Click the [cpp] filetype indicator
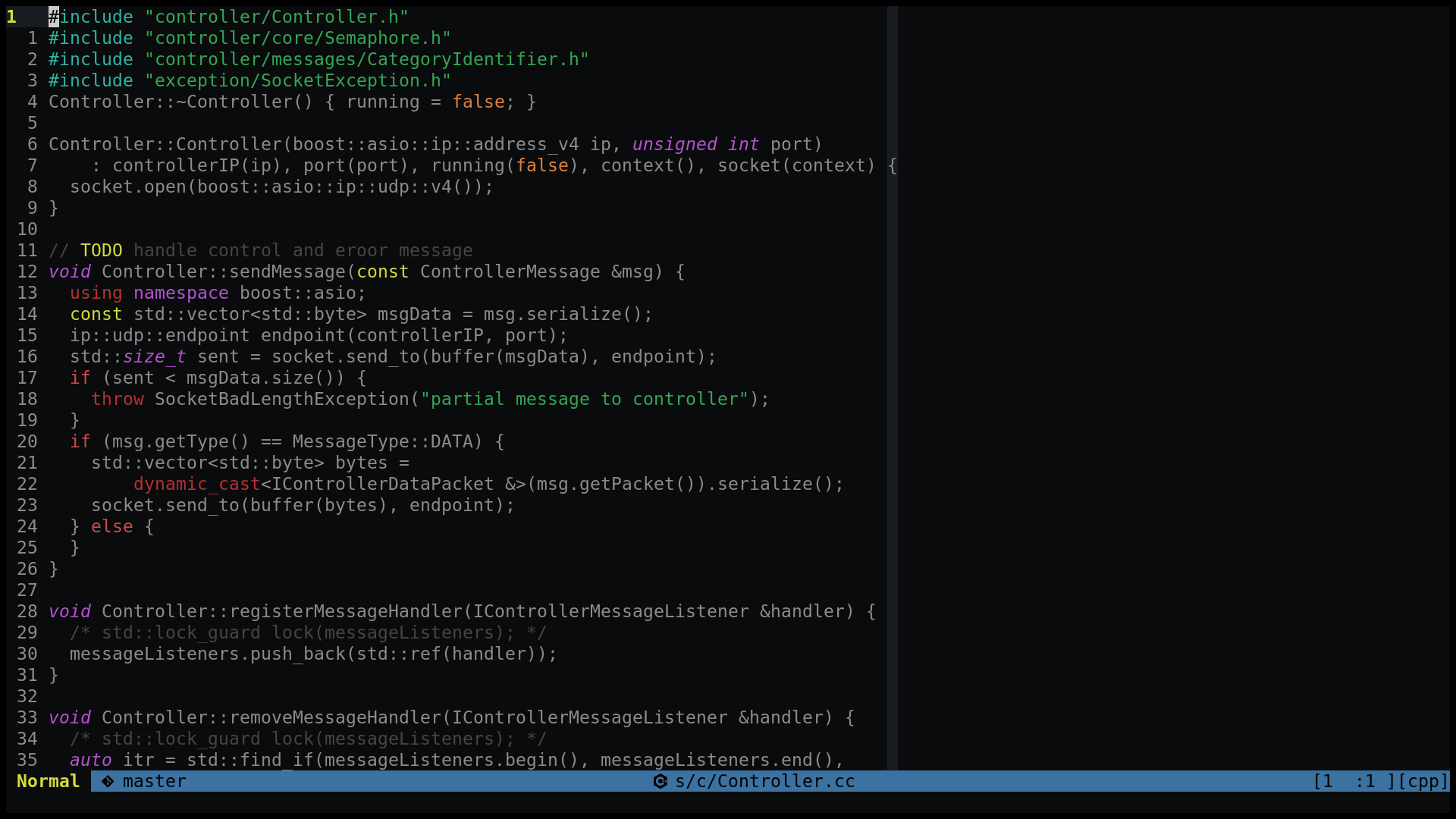 [x=1423, y=781]
